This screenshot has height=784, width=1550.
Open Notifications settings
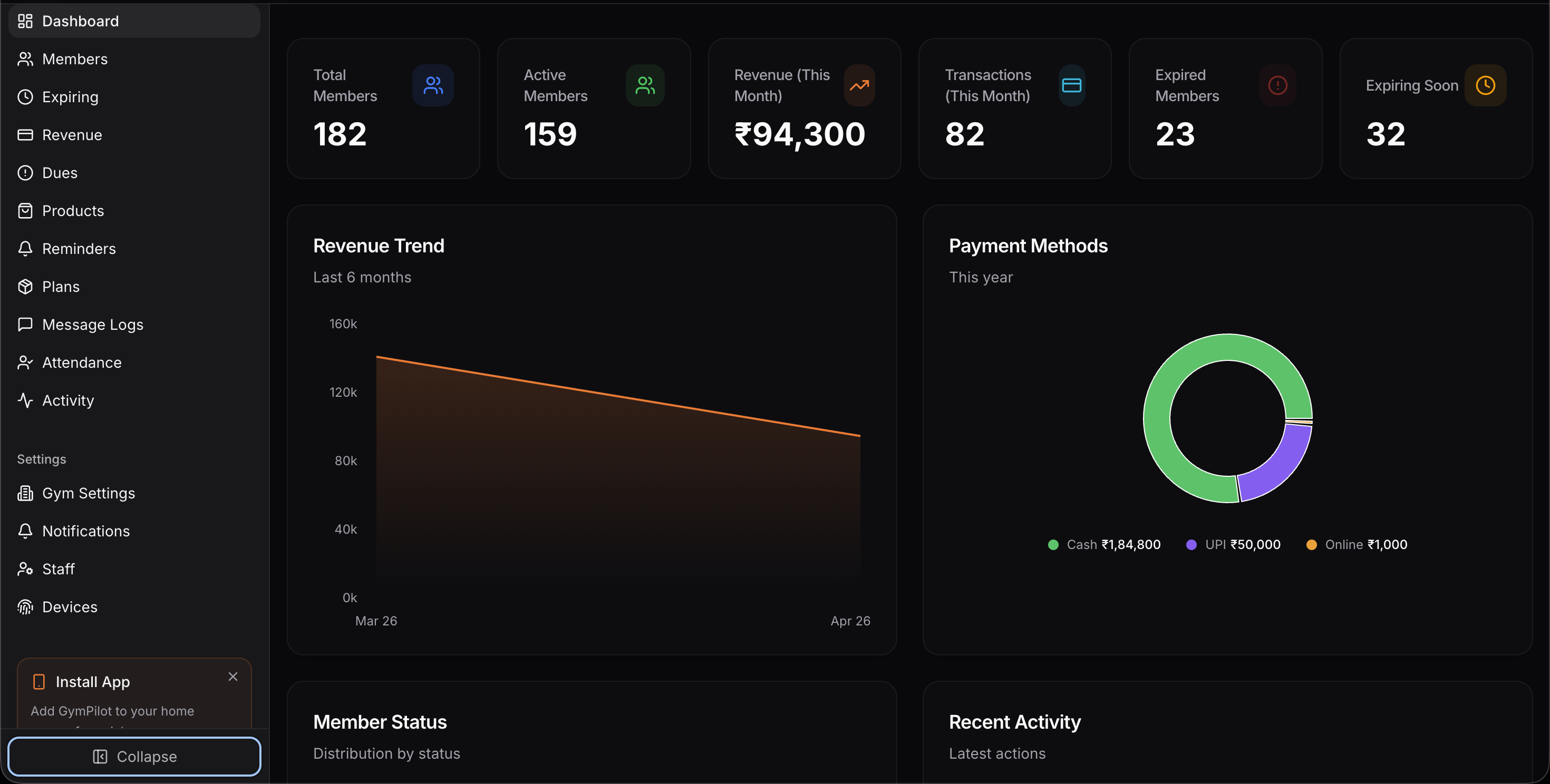coord(86,531)
